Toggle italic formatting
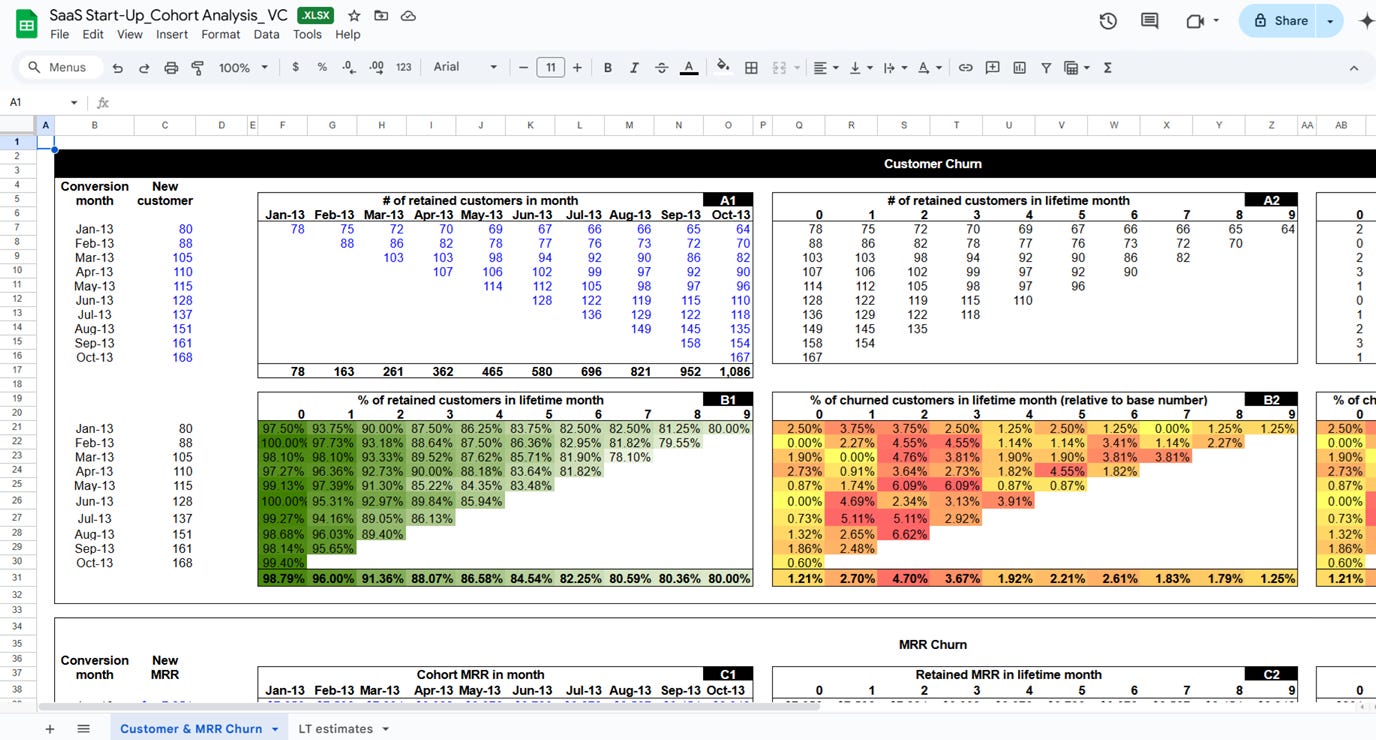This screenshot has height=740, width=1376. pyautogui.click(x=634, y=67)
